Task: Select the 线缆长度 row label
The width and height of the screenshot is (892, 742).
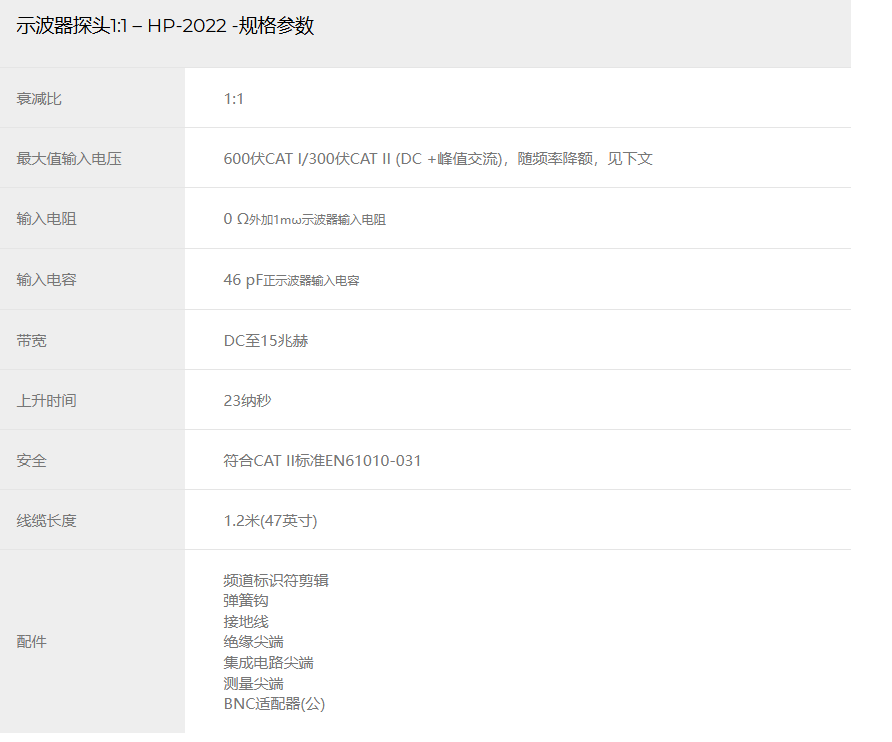Action: coord(46,521)
